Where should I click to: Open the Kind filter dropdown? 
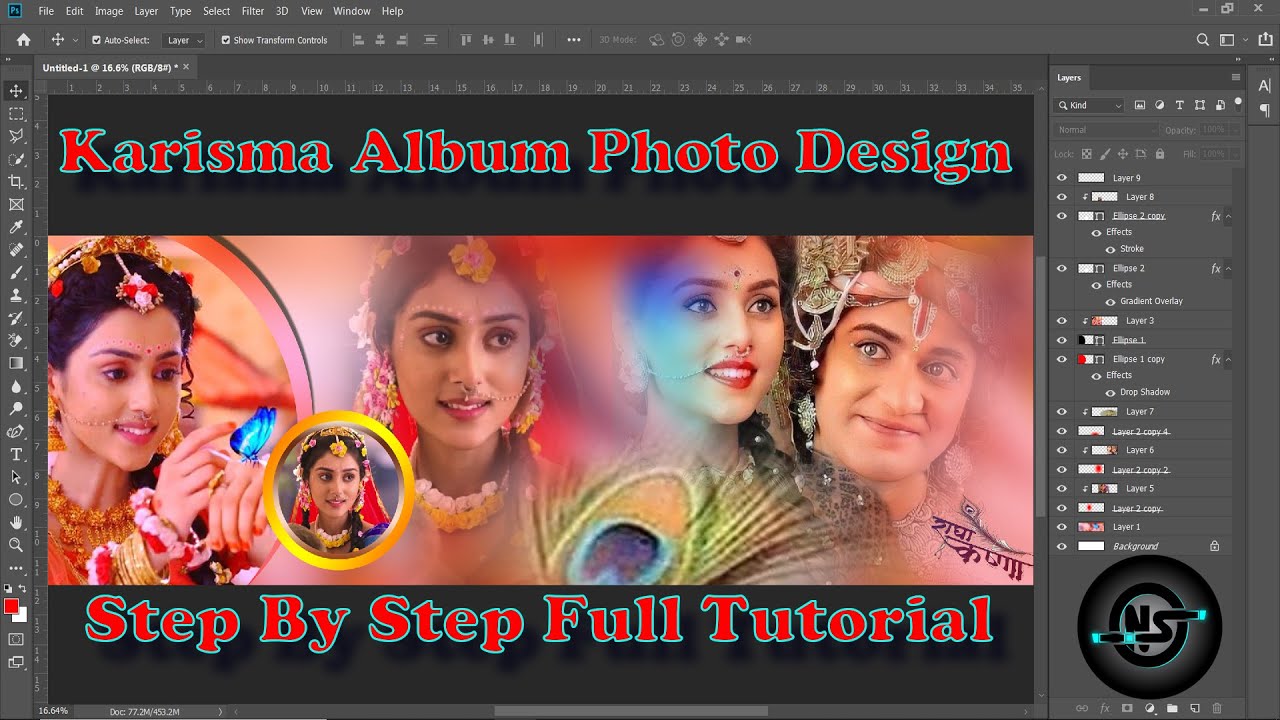tap(1090, 105)
